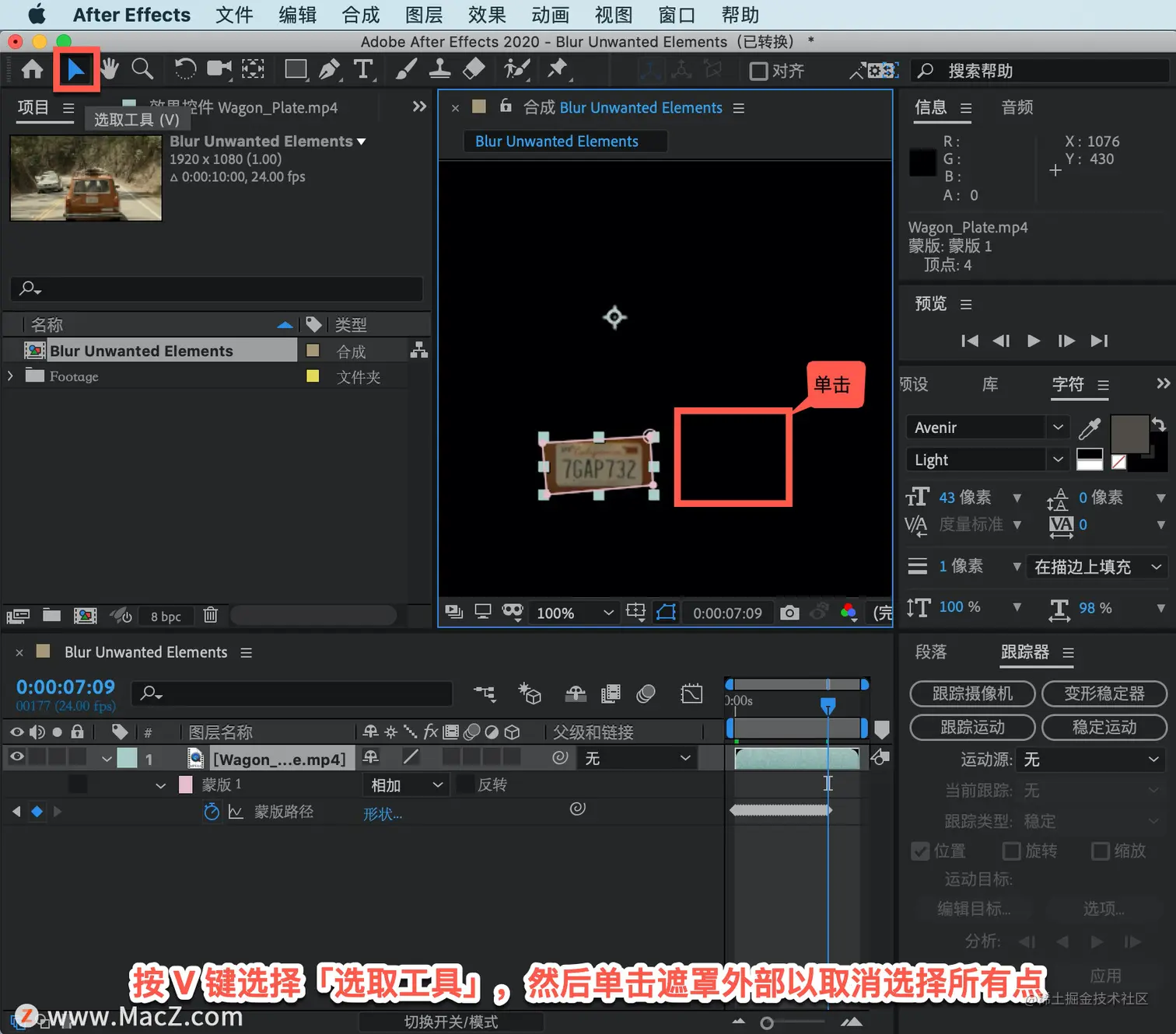This screenshot has width=1176, height=1034.
Task: Create new composition icon in Project panel
Action: pyautogui.click(x=85, y=616)
